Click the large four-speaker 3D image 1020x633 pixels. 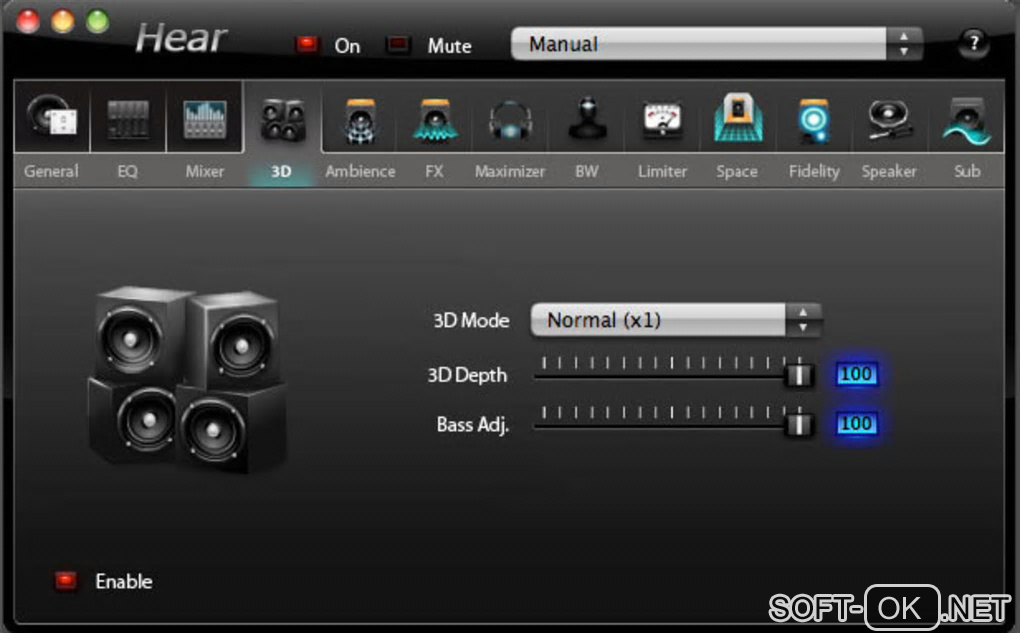(187, 379)
